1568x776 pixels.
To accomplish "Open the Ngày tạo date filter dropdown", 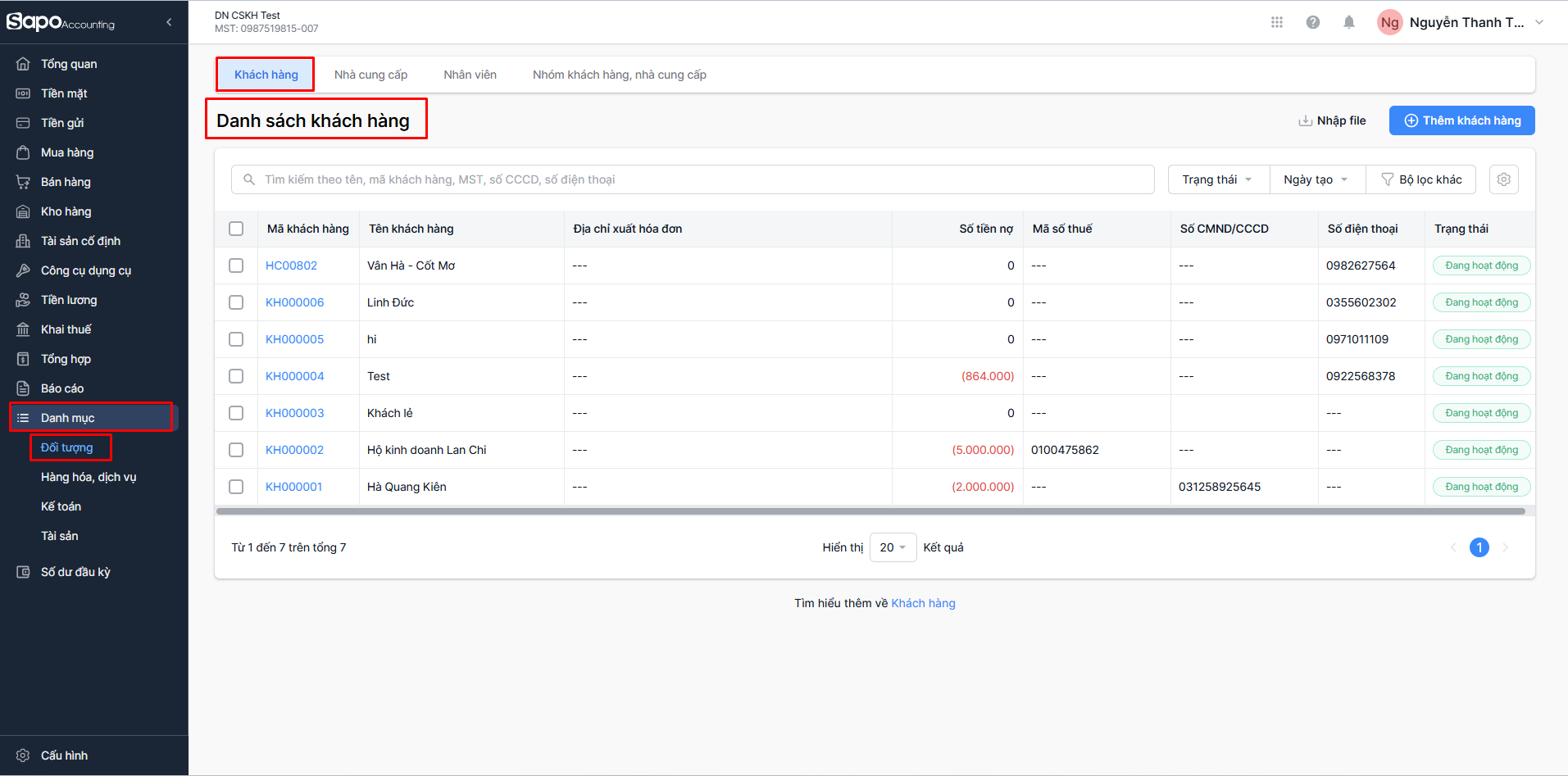I will (x=1316, y=179).
